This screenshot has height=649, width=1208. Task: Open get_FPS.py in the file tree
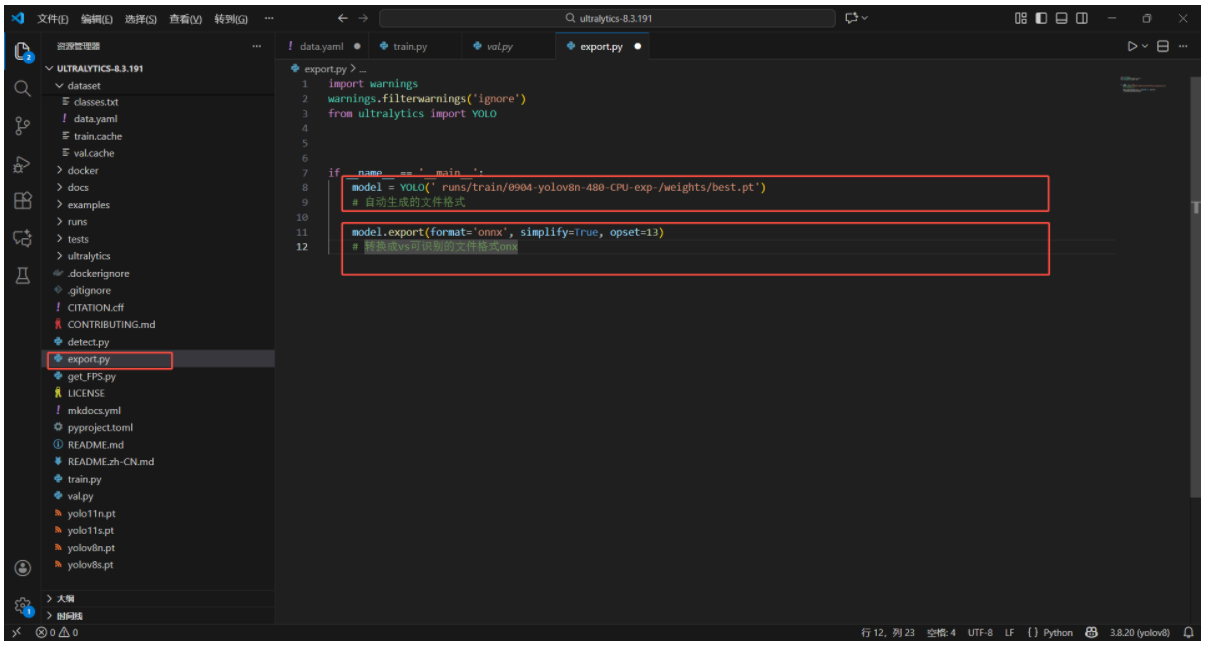pyautogui.click(x=160, y=376)
